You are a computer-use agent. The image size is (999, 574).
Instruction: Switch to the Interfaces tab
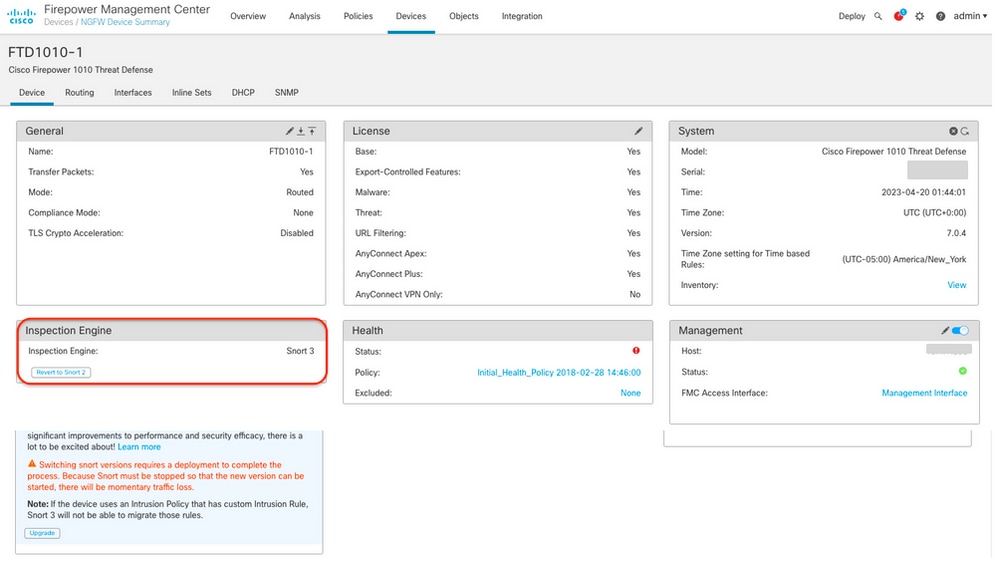coord(133,92)
